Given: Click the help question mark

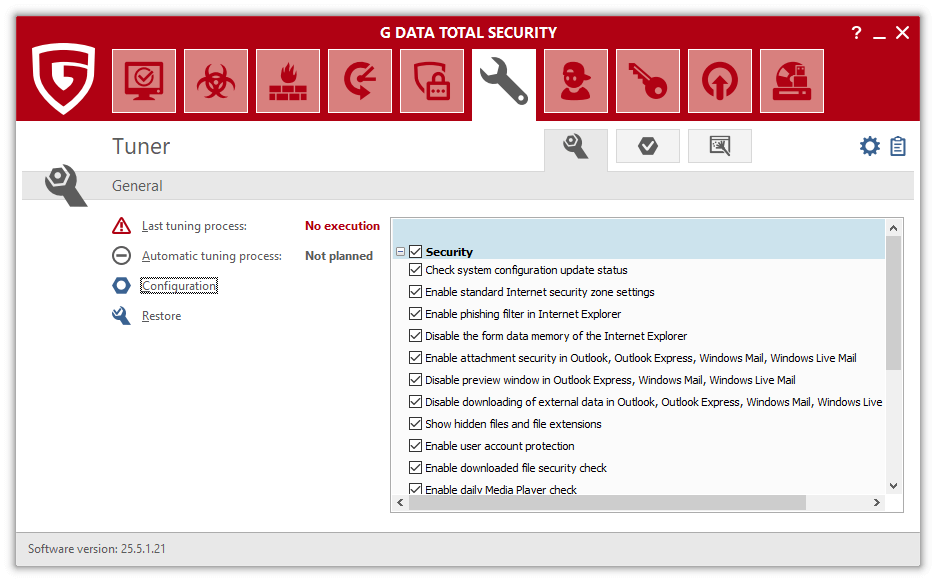Looking at the screenshot, I should point(857,33).
